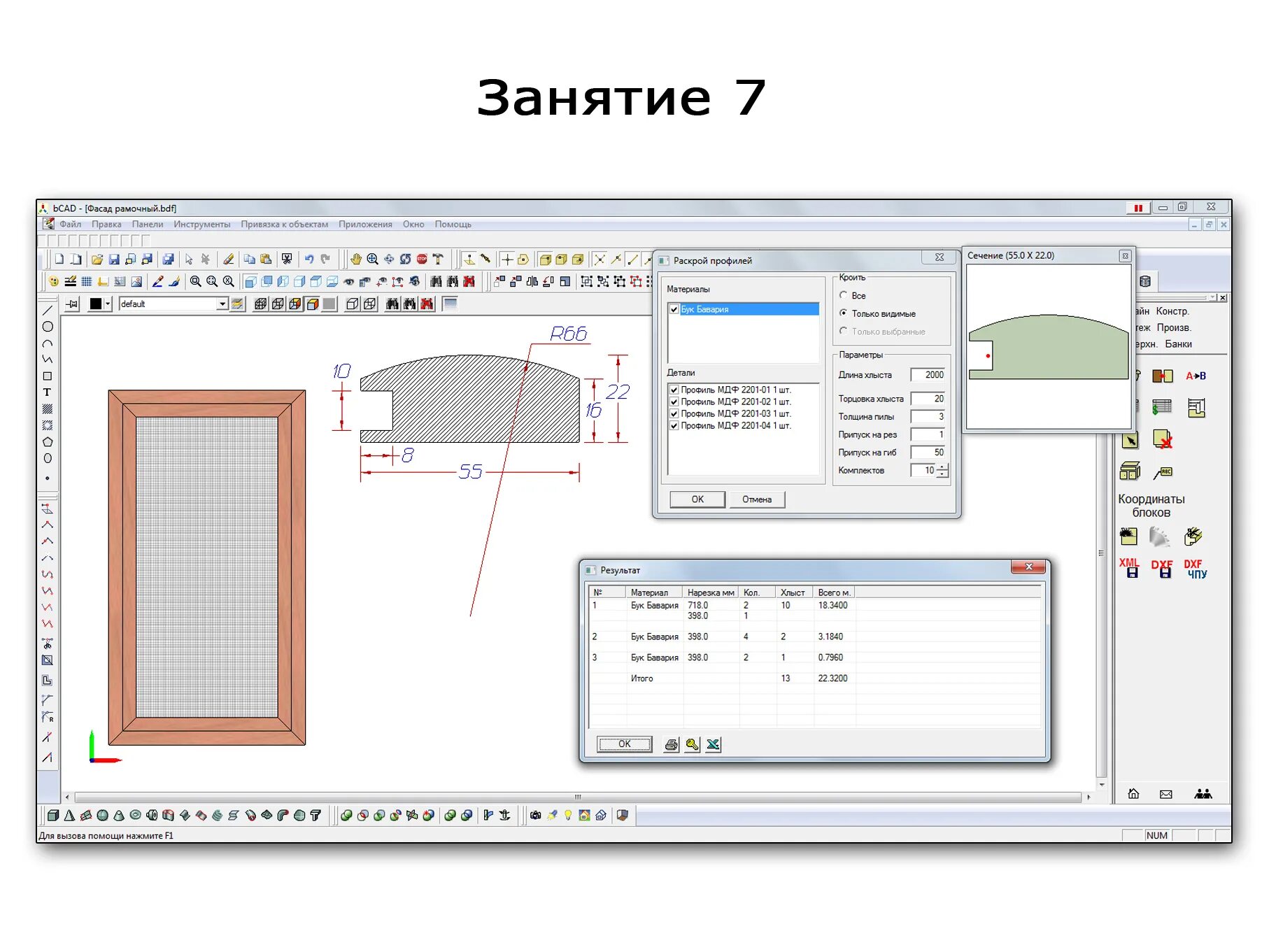Open the Панели menu
This screenshot has height=952, width=1269.
148,225
